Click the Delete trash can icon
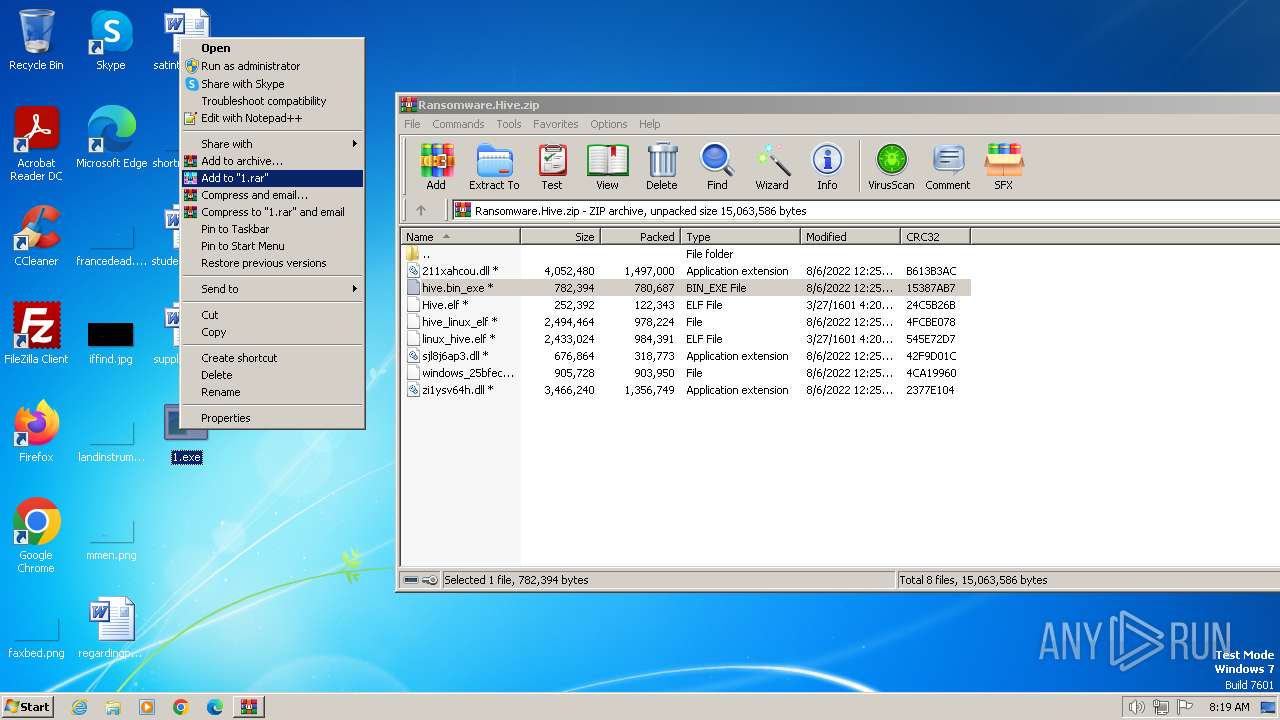 coord(661,166)
